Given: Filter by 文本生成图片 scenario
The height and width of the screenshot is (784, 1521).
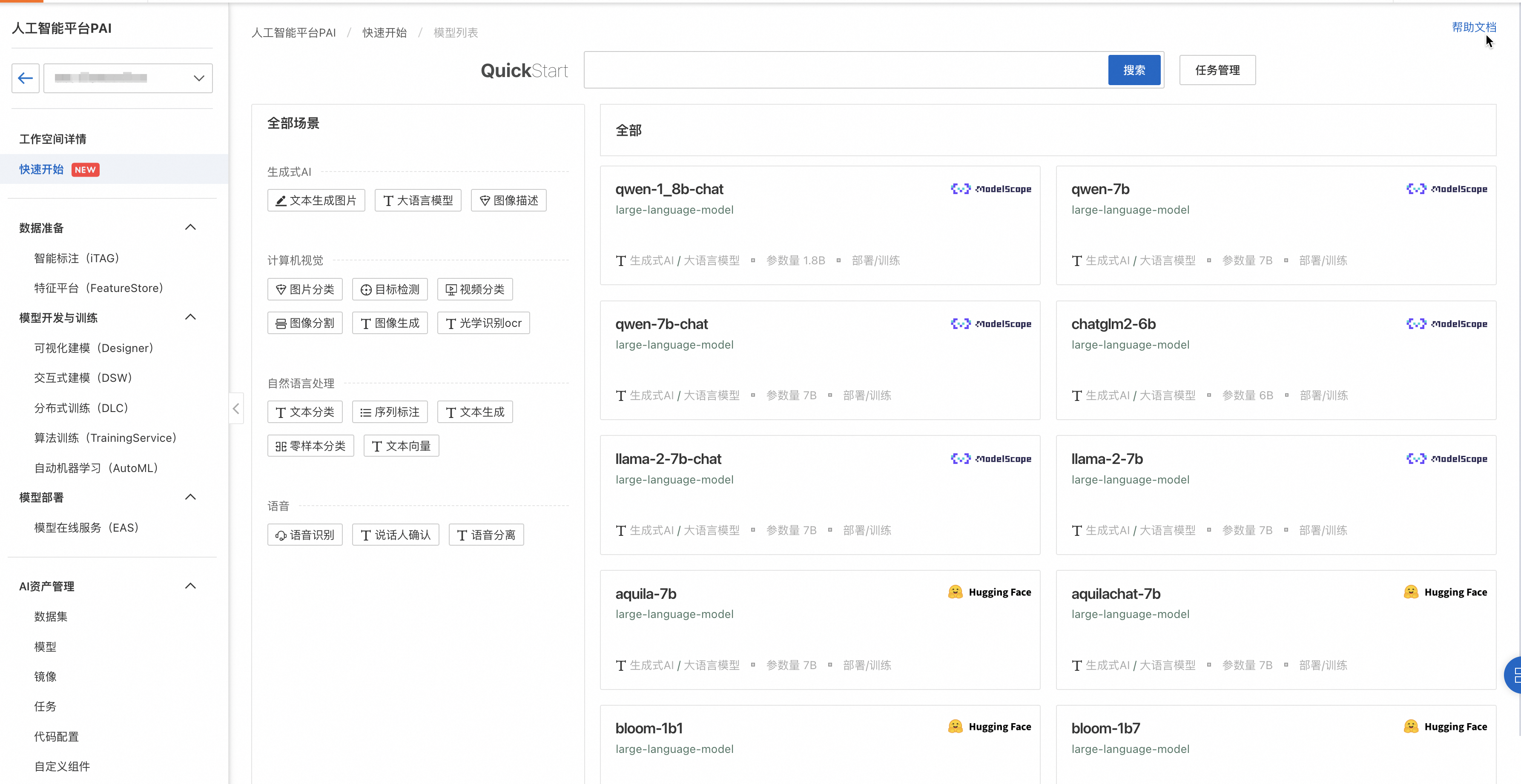Looking at the screenshot, I should point(316,201).
